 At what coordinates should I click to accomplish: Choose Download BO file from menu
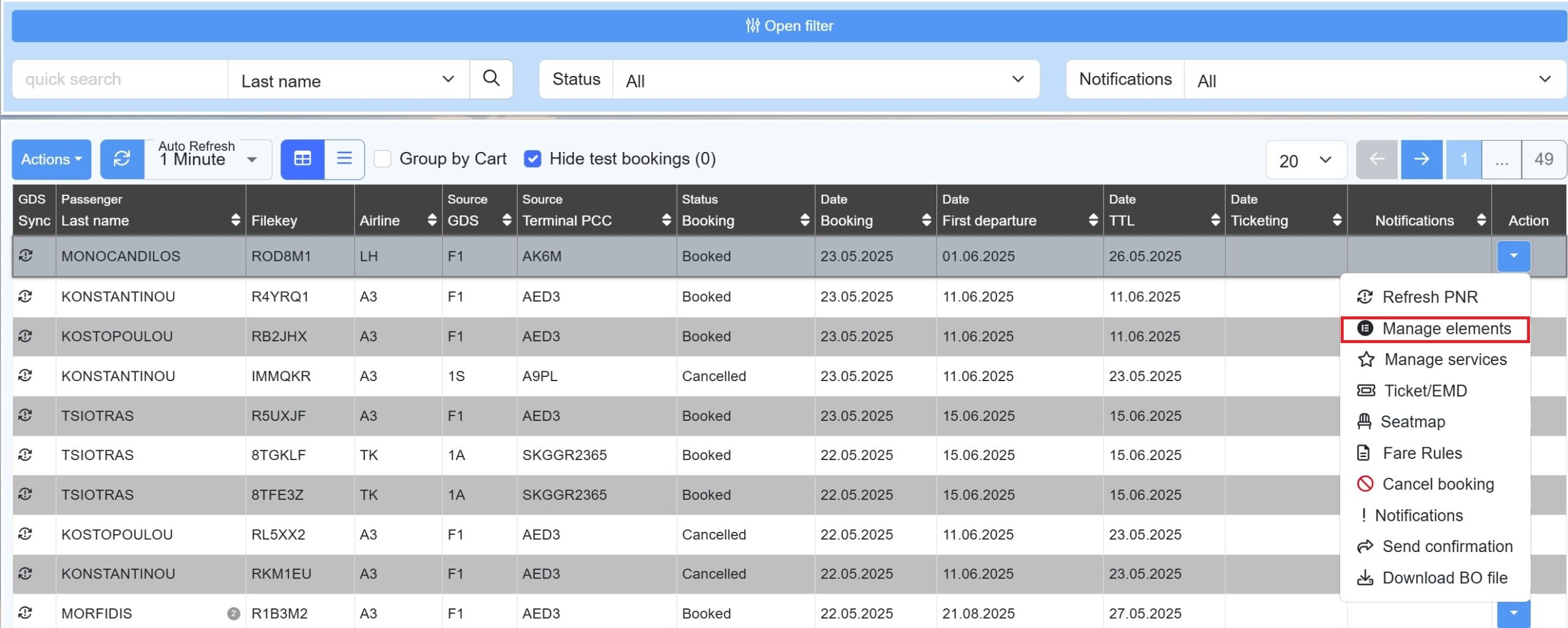pyautogui.click(x=1434, y=578)
